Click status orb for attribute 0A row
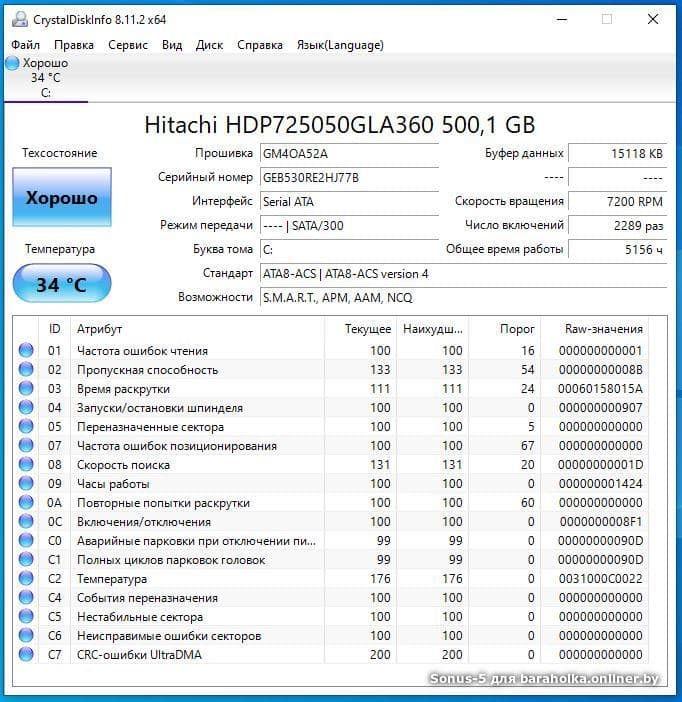 tap(26, 502)
